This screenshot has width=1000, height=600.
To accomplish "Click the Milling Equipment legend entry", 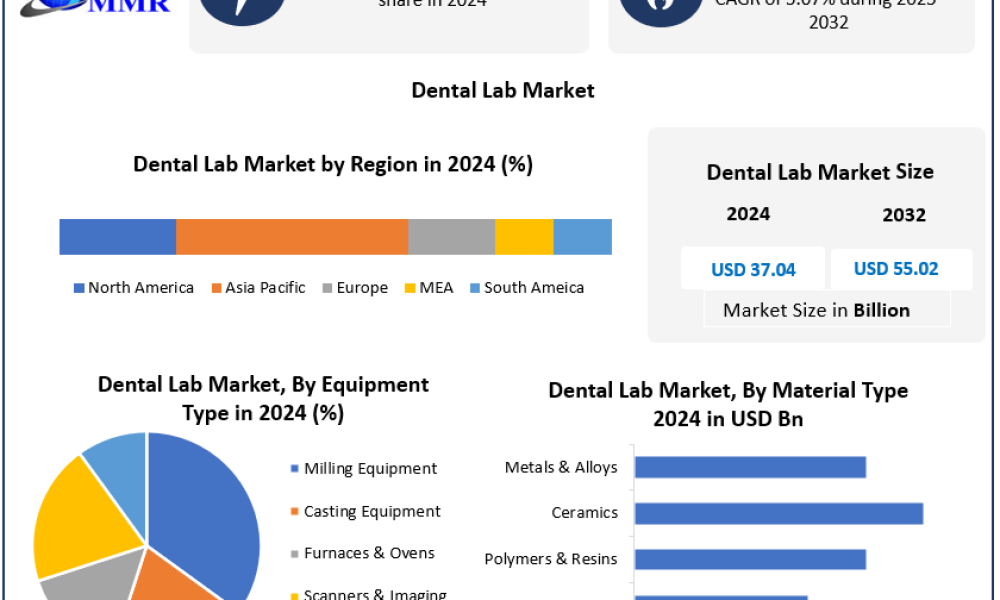I will click(x=364, y=469).
